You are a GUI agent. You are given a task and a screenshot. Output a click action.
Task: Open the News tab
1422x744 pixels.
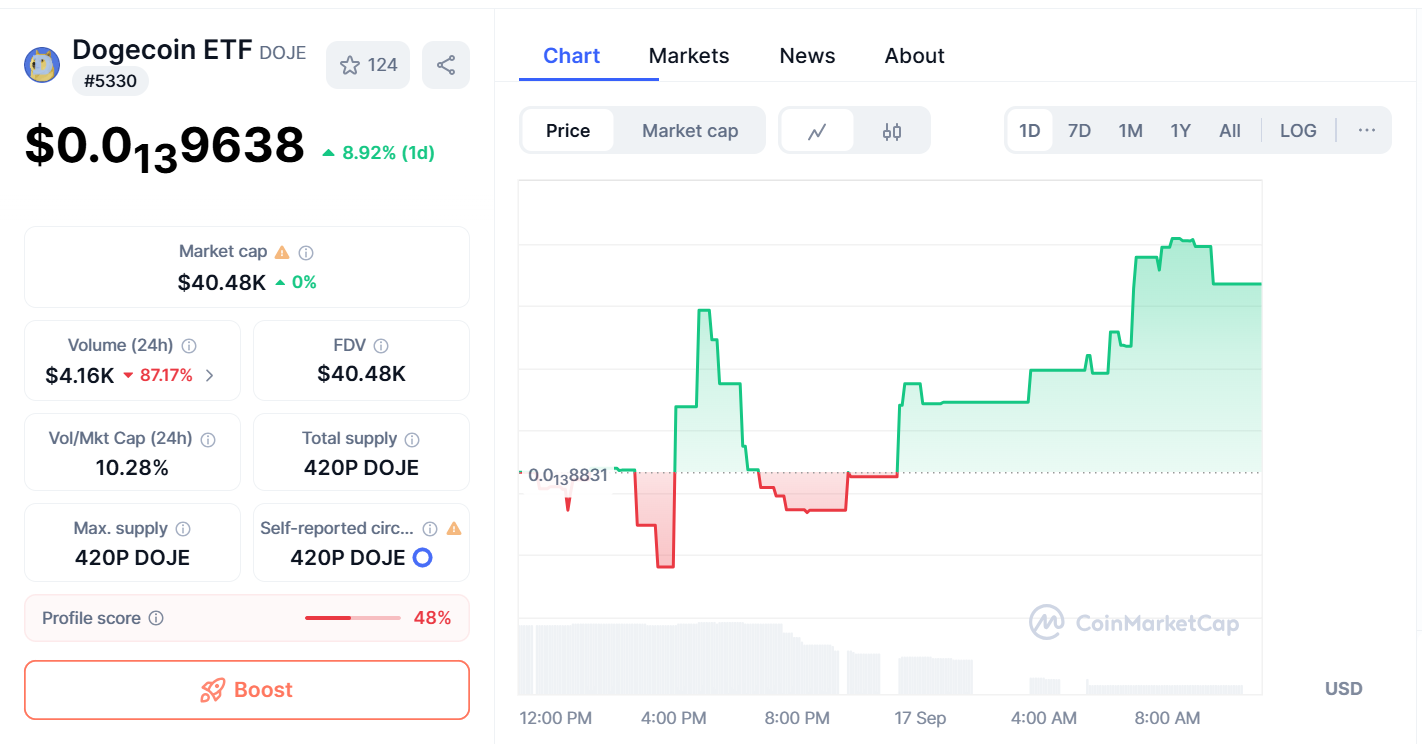click(807, 56)
